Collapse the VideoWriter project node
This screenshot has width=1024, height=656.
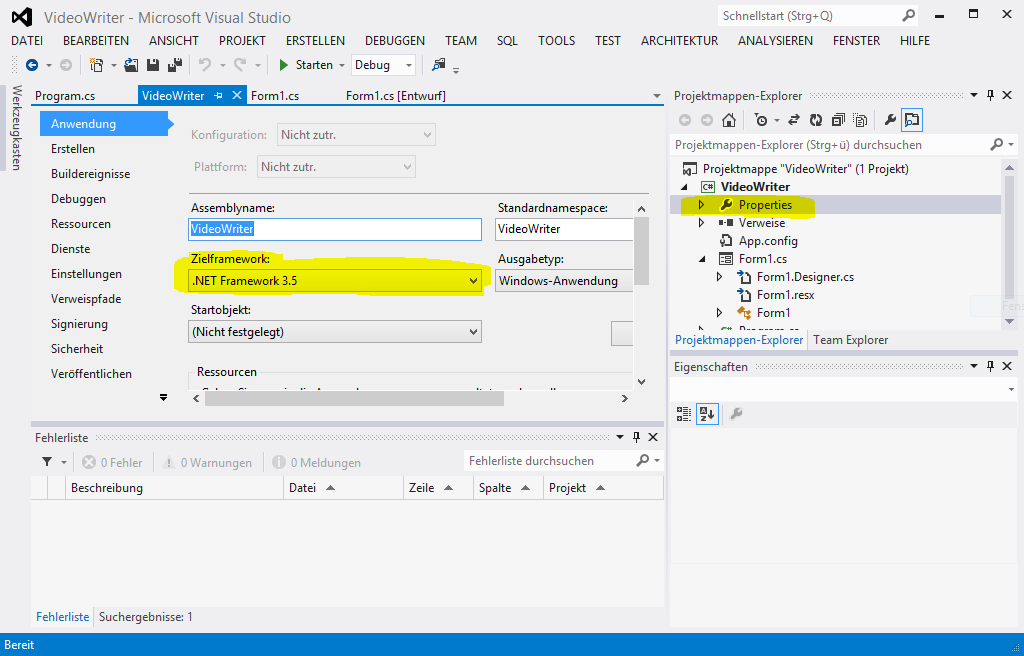684,187
